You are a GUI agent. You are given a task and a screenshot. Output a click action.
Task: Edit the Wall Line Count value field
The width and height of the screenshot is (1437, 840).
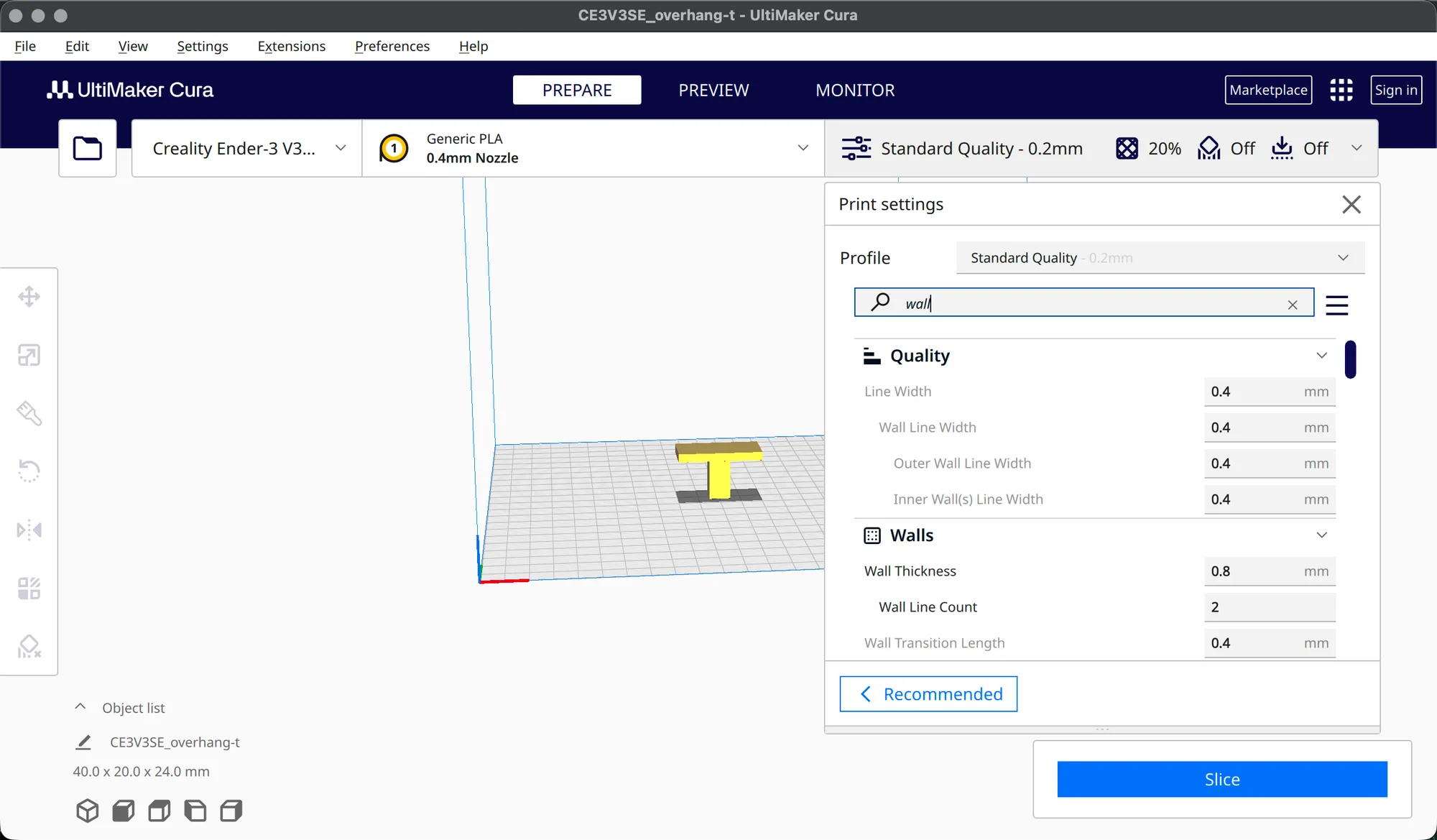click(1270, 607)
